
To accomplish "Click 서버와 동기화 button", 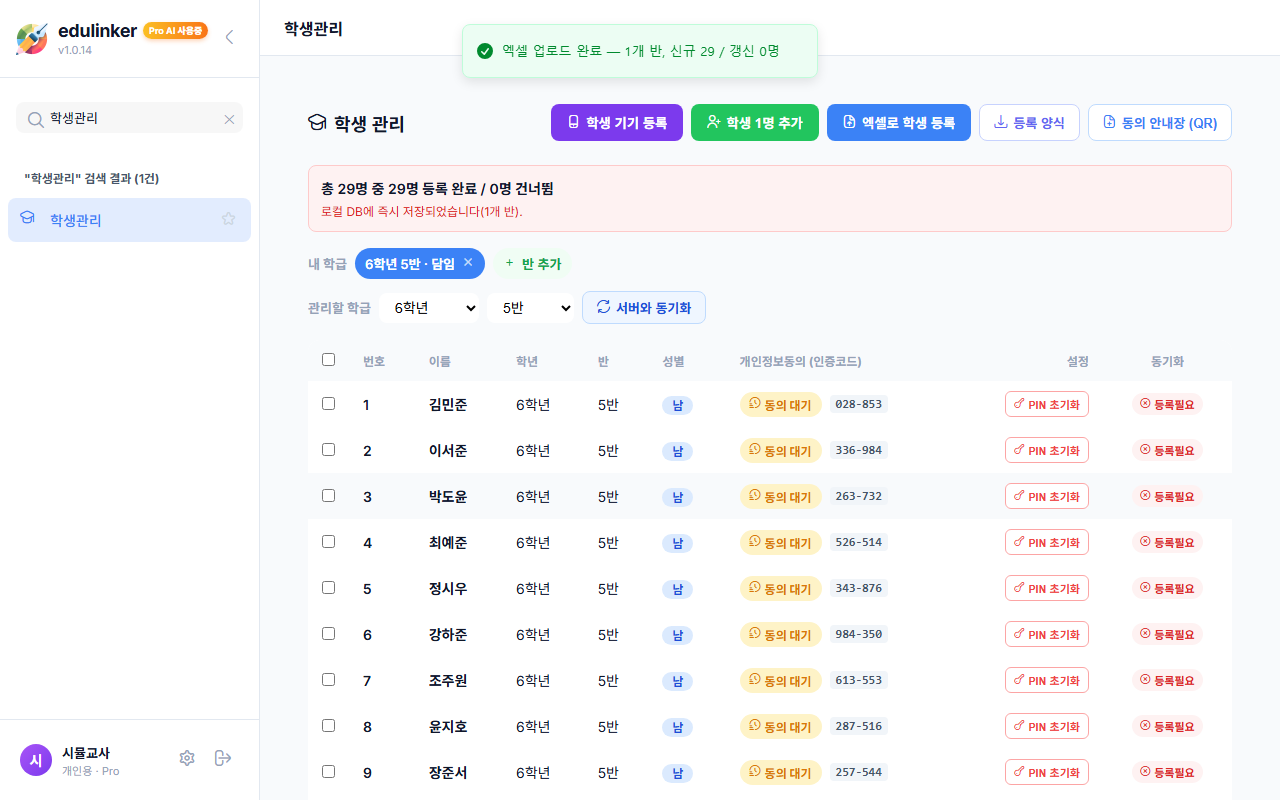I will [x=644, y=307].
